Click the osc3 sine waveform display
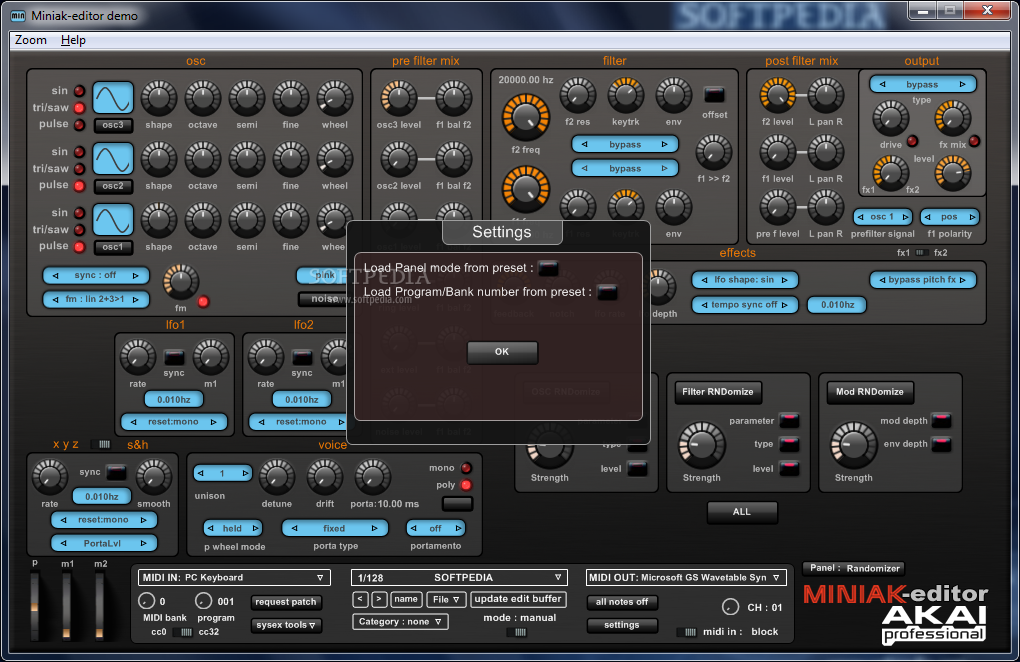The image size is (1020, 662). click(113, 98)
